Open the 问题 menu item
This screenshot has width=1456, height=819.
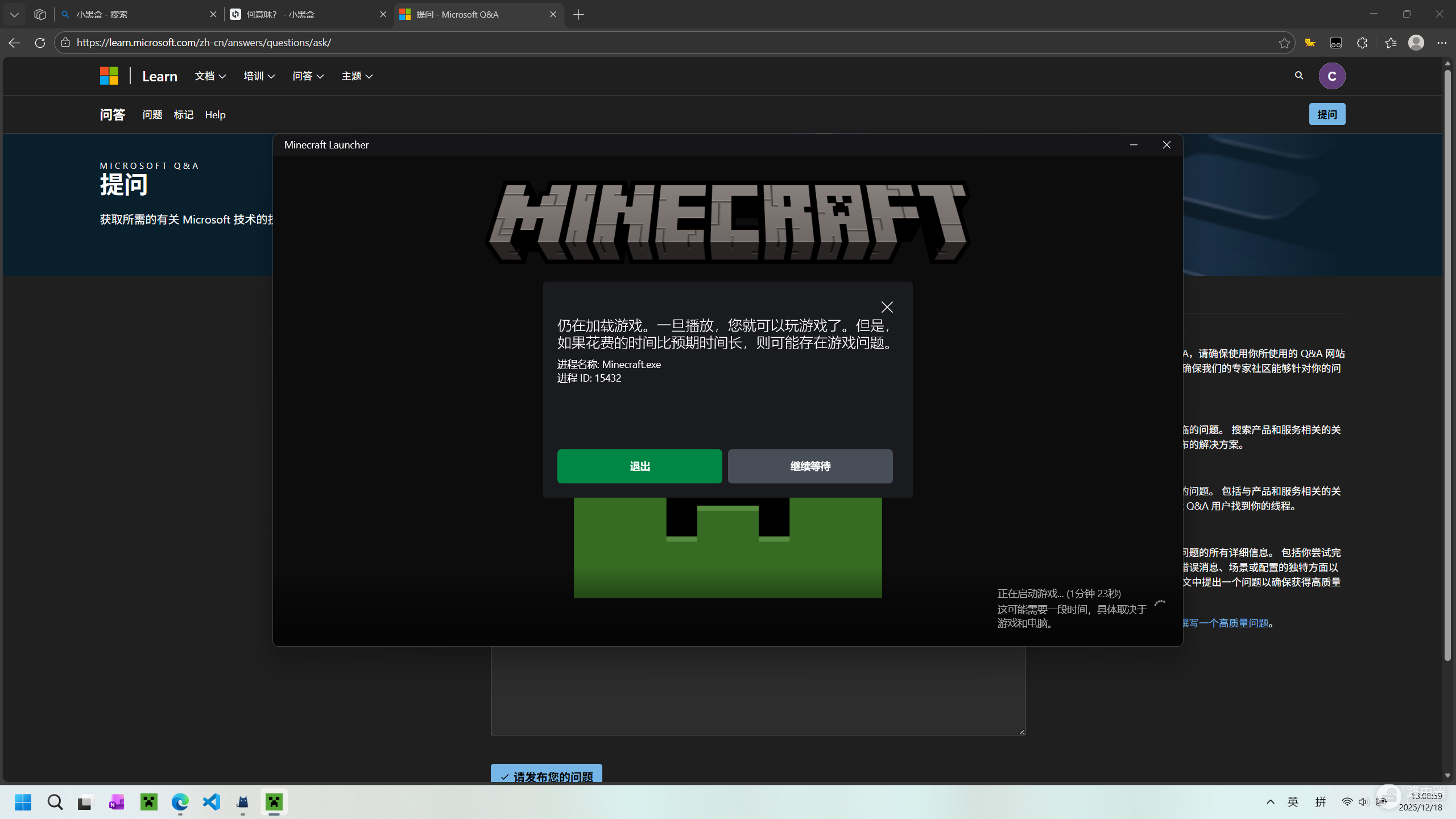(x=152, y=115)
